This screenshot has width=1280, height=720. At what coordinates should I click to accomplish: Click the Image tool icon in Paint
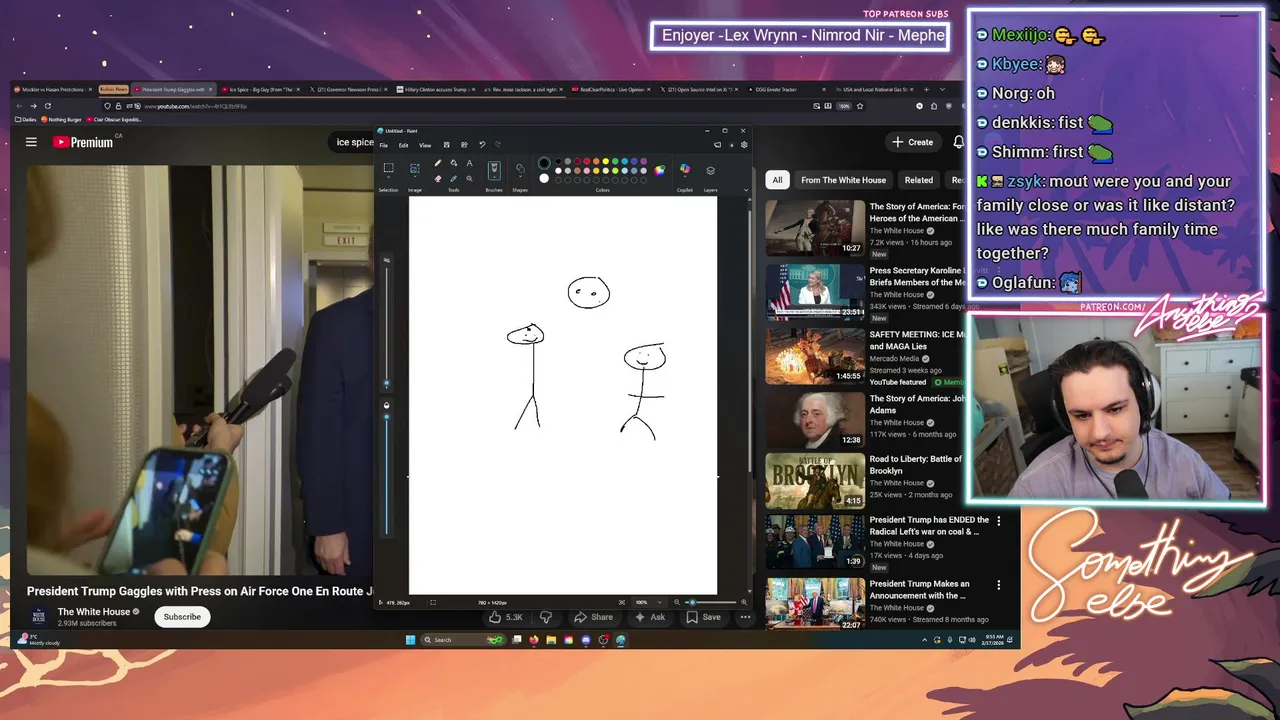pos(415,168)
